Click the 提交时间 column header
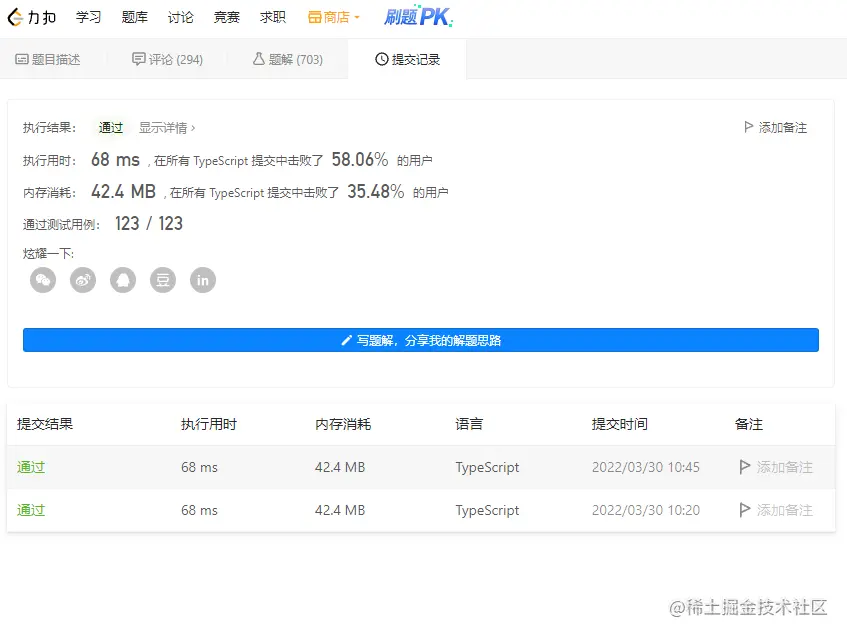 click(x=620, y=424)
